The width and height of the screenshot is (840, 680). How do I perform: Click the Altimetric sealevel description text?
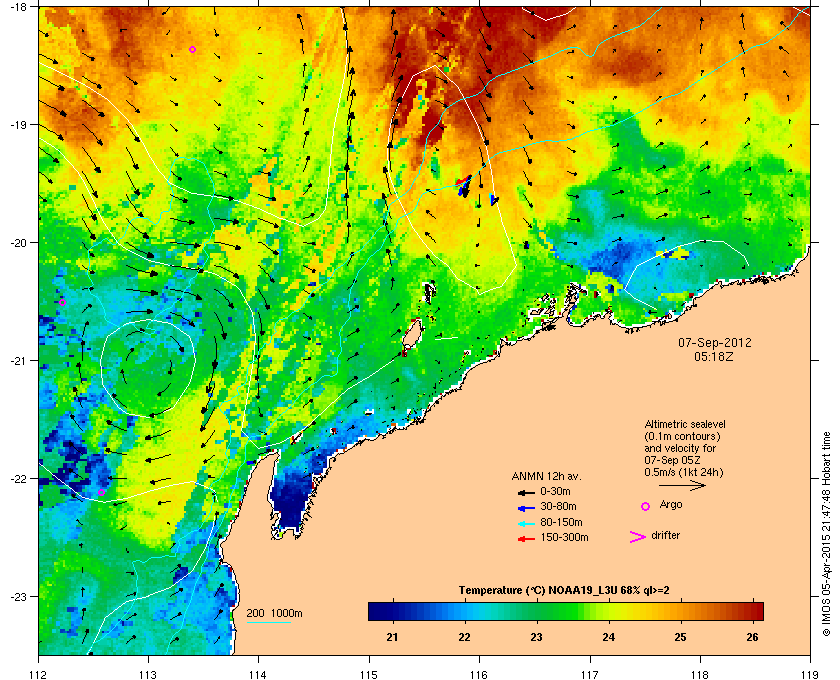click(685, 449)
